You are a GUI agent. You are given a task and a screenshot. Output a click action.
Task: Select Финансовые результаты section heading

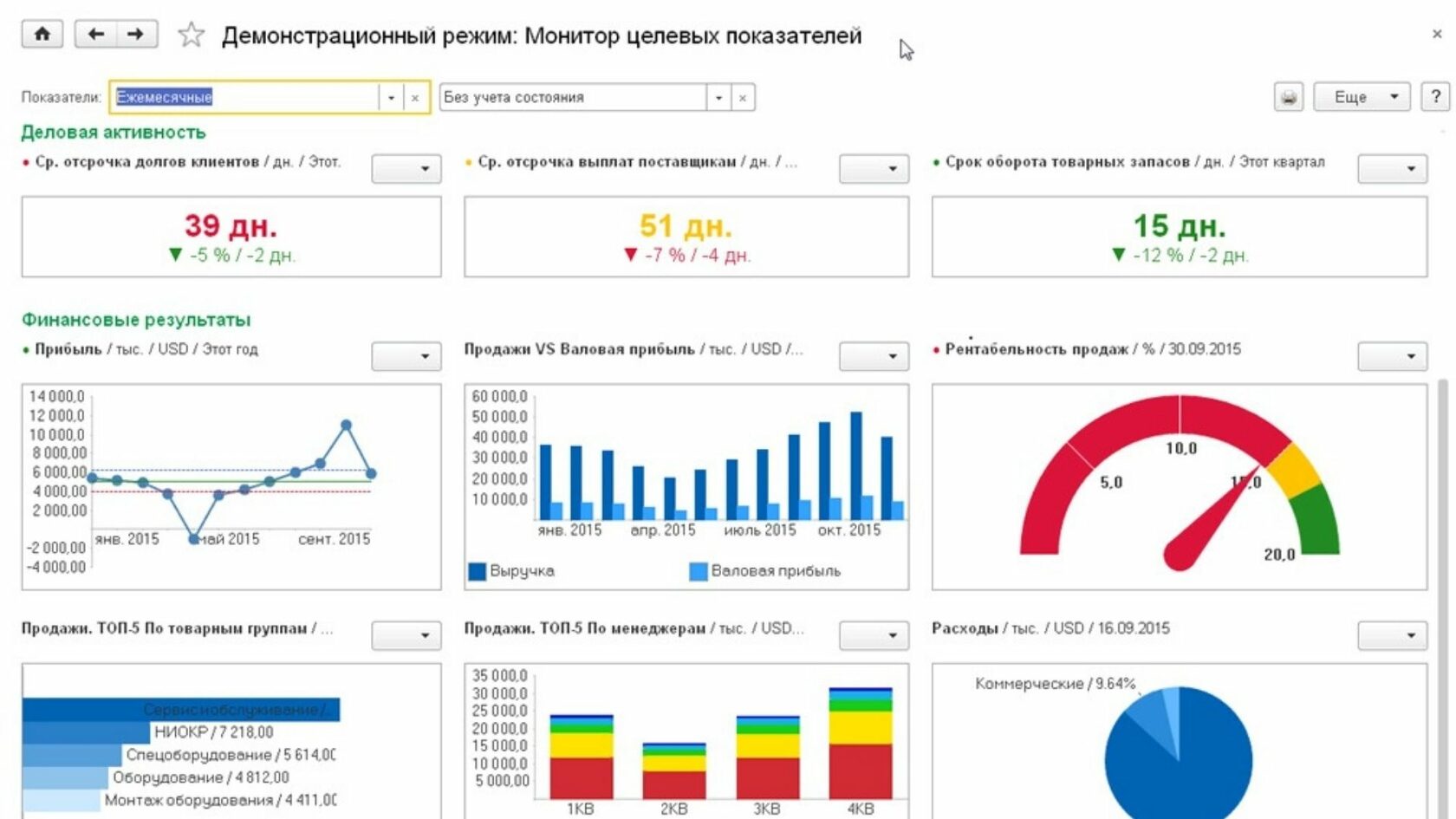pyautogui.click(x=136, y=320)
